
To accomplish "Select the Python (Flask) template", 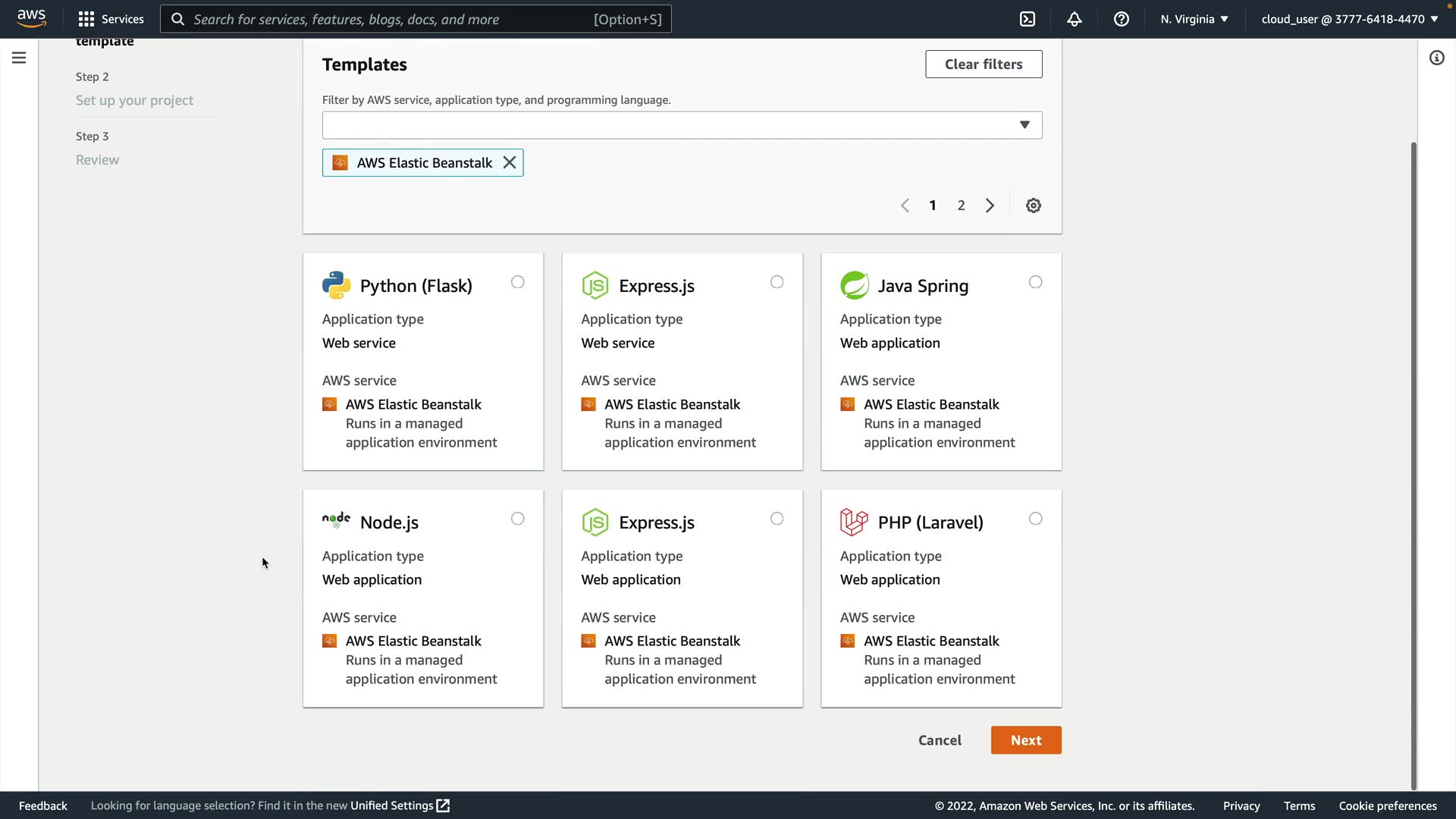I will click(517, 282).
